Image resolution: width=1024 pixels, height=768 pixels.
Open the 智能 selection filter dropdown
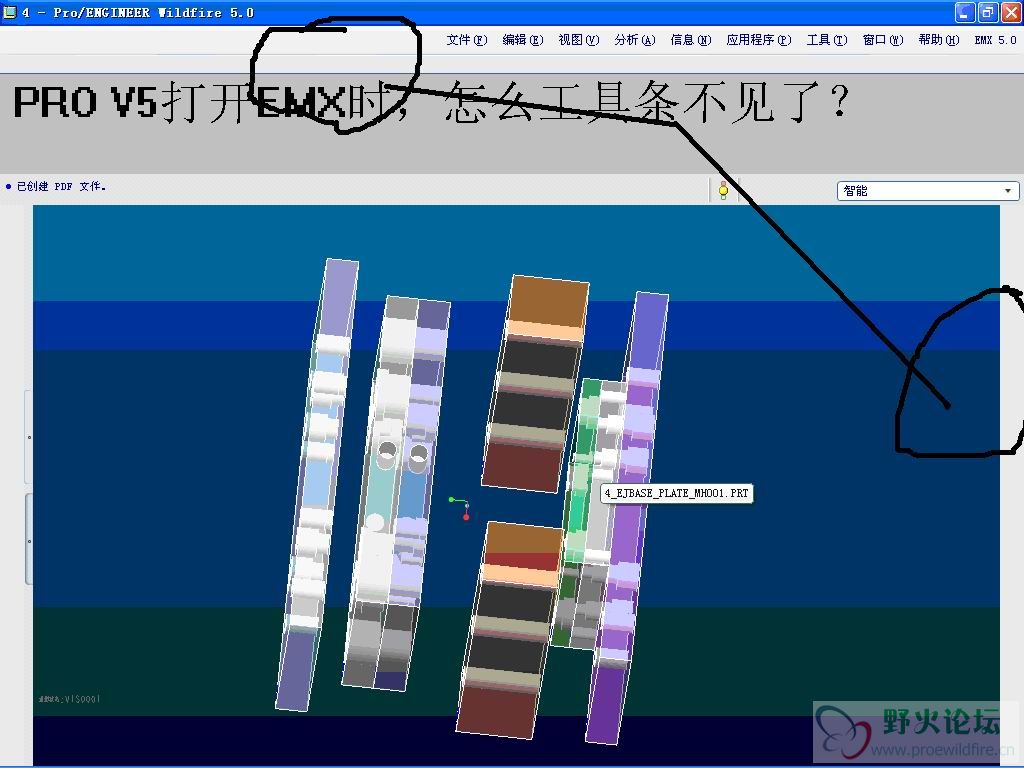pos(927,191)
